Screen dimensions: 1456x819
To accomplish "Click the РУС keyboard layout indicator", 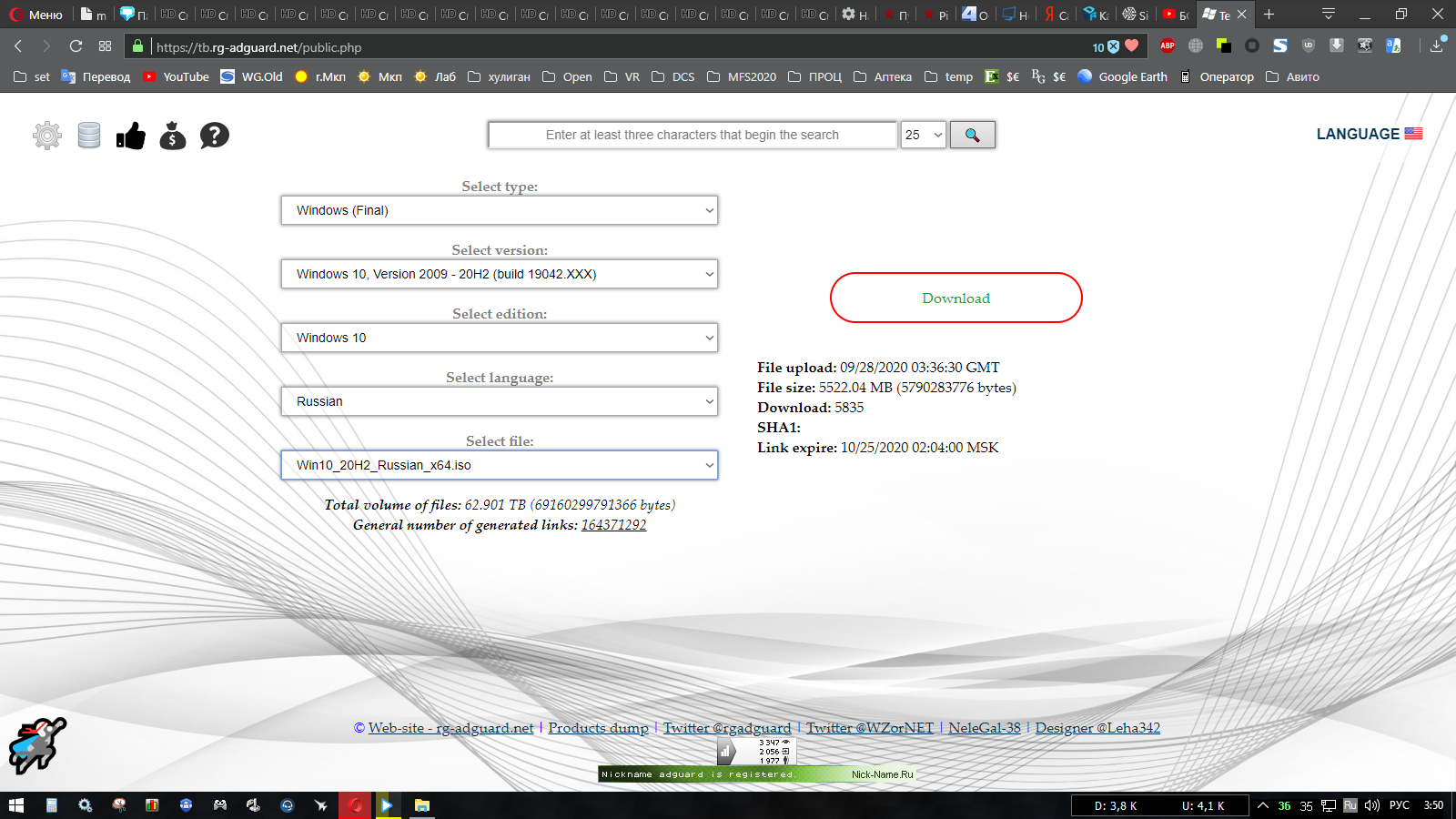I will (x=1400, y=805).
